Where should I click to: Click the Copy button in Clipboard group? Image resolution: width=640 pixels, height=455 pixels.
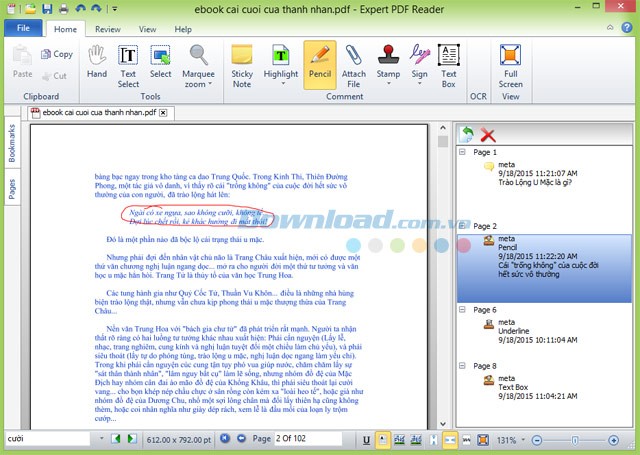57,54
